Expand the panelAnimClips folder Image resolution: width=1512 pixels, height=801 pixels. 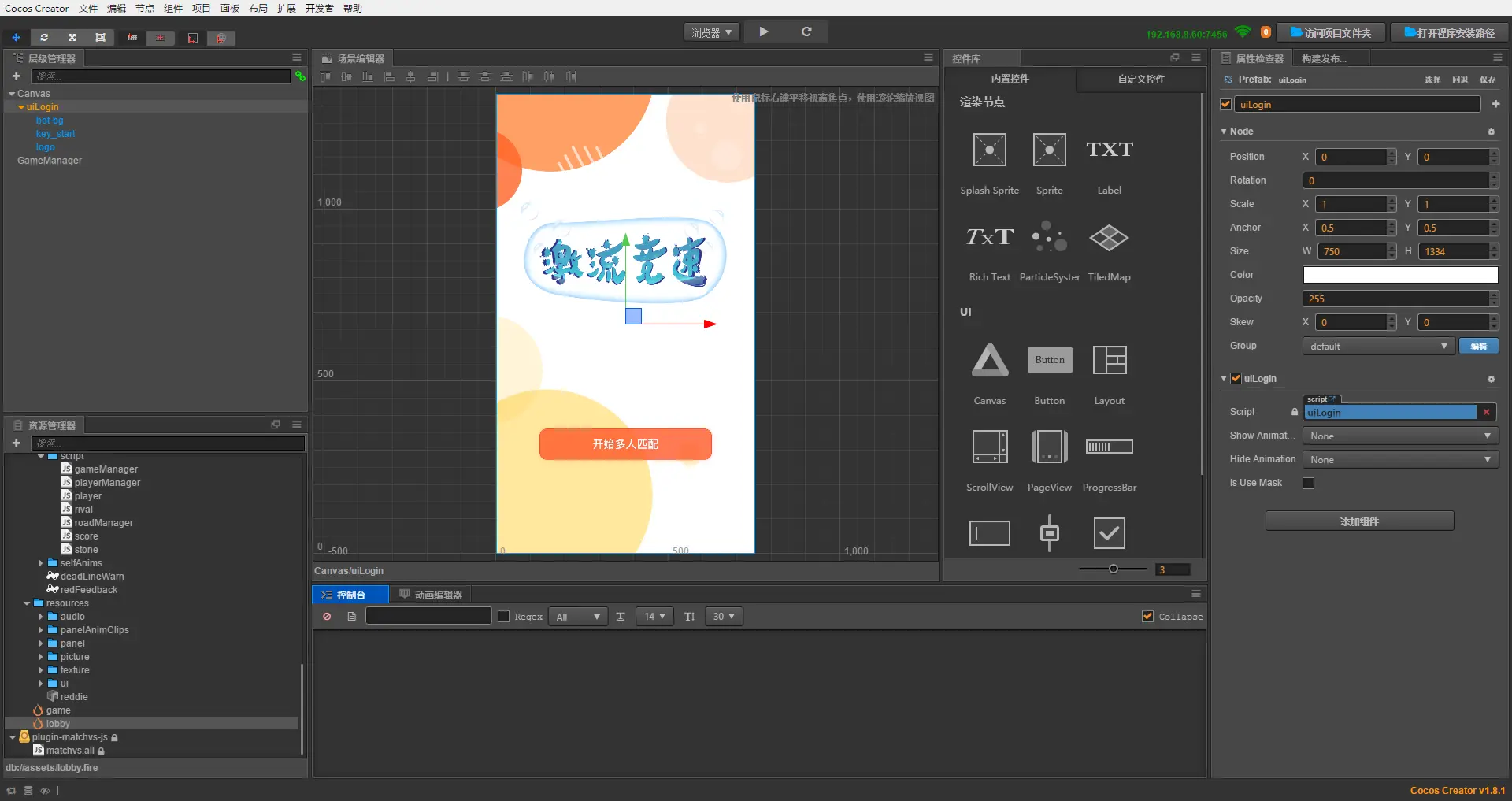[41, 630]
